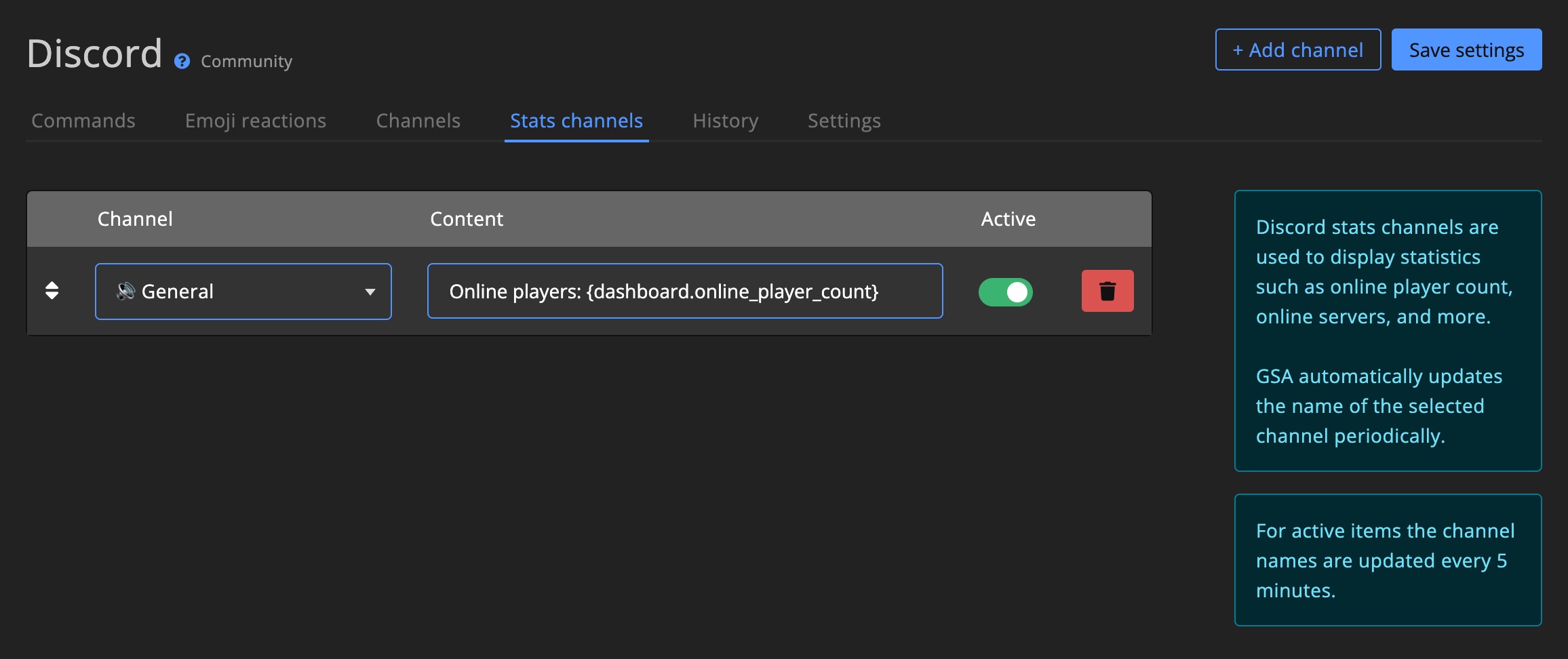The height and width of the screenshot is (659, 1568).
Task: Delete the General stats channel row
Action: [1107, 291]
